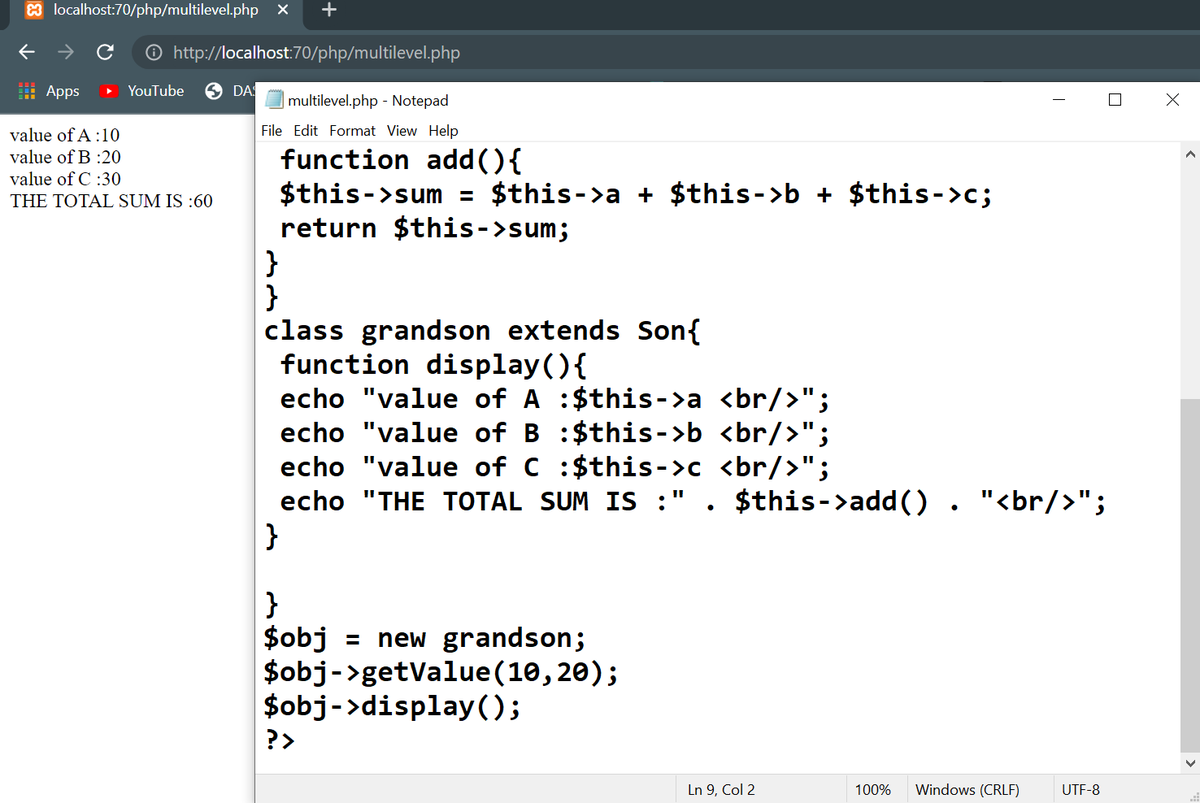Click the 100% zoom status entry
The height and width of the screenshot is (803, 1200).
coord(873,789)
